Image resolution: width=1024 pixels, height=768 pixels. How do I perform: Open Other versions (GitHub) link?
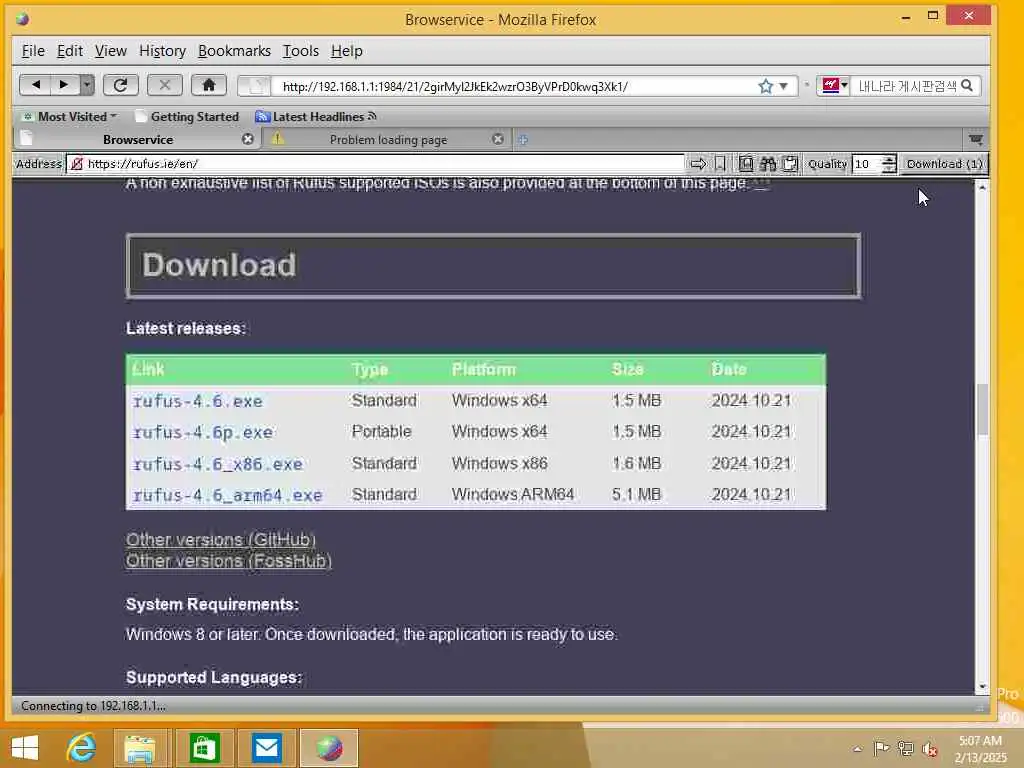pos(221,539)
